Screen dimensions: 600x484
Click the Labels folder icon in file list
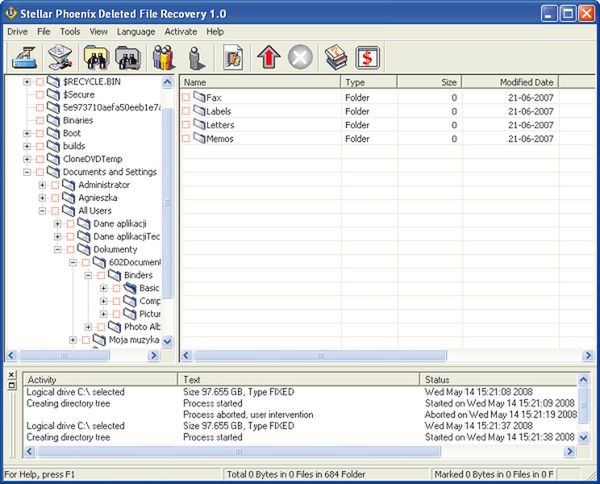coord(199,111)
